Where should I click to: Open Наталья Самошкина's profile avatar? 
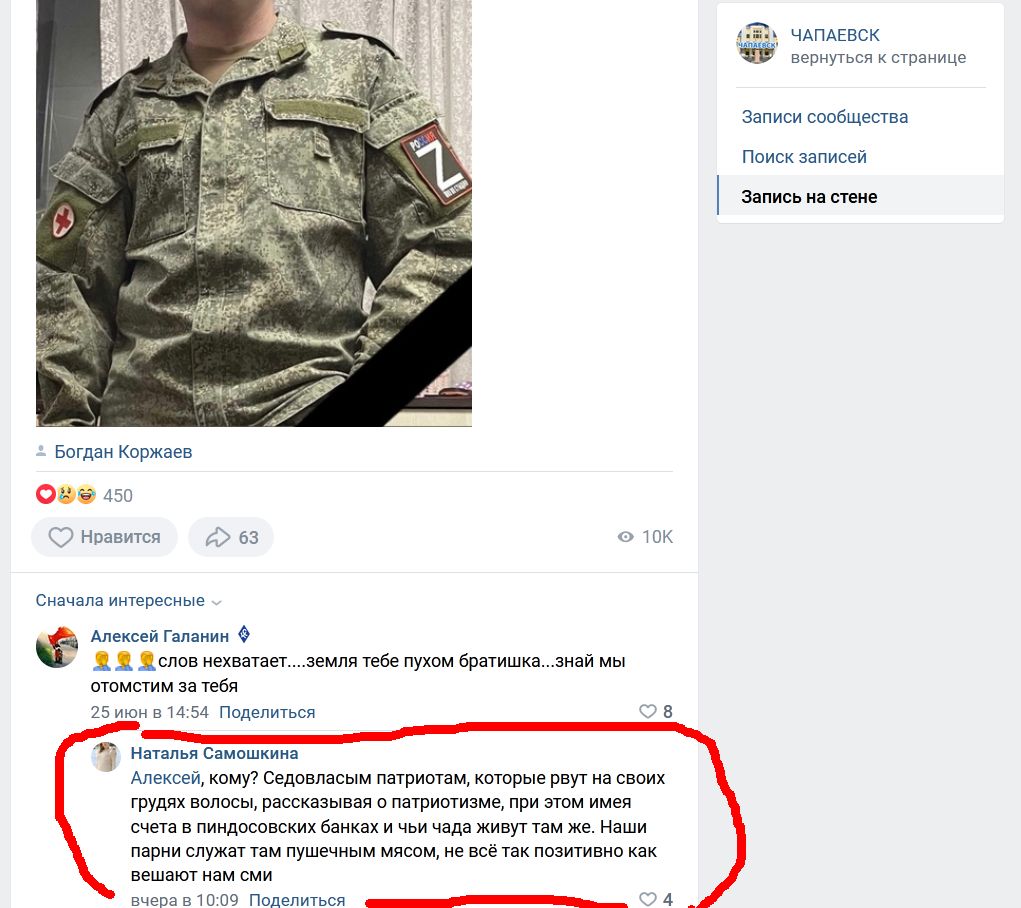click(105, 758)
